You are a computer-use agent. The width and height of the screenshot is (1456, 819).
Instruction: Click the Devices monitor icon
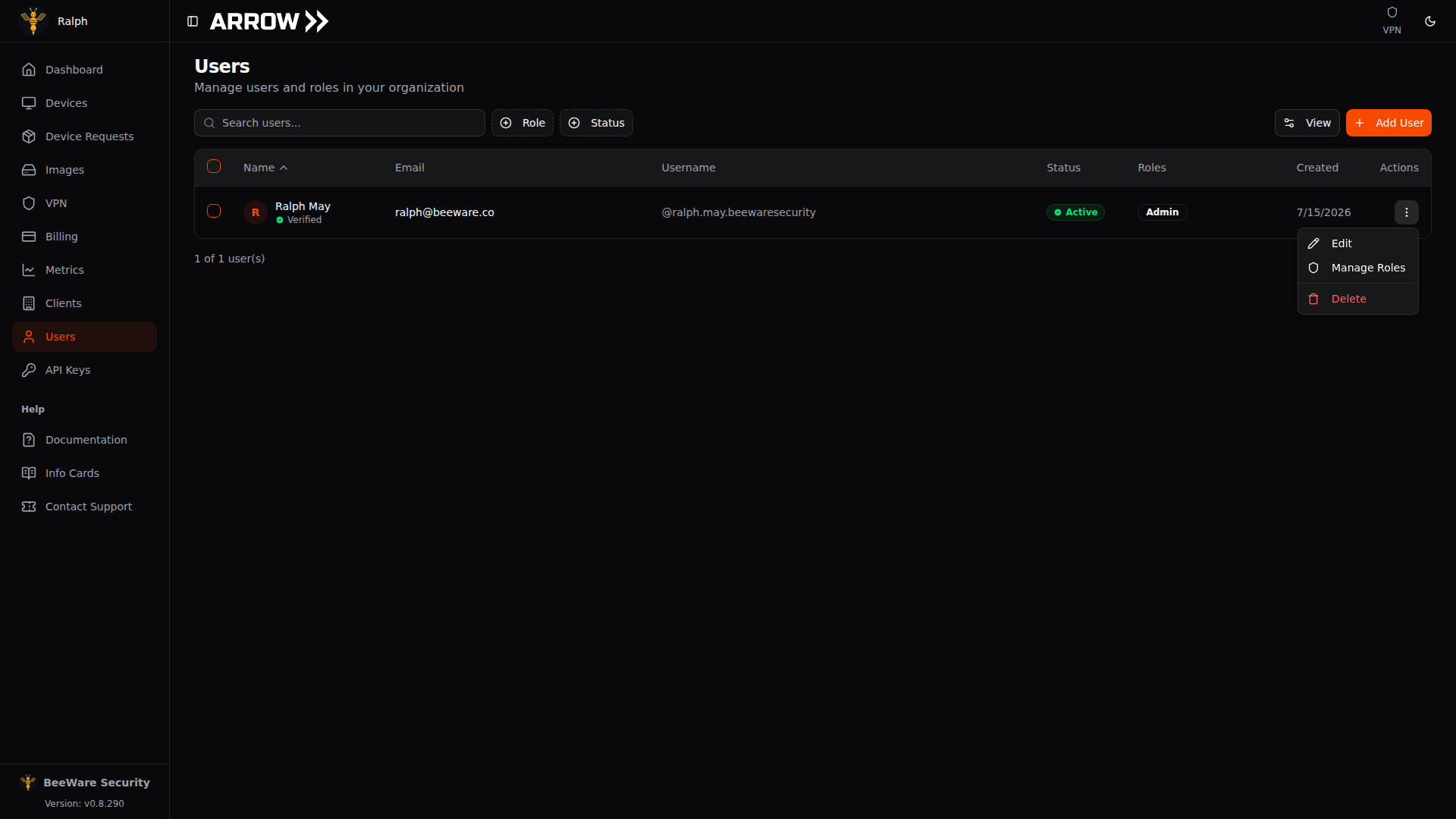point(29,103)
